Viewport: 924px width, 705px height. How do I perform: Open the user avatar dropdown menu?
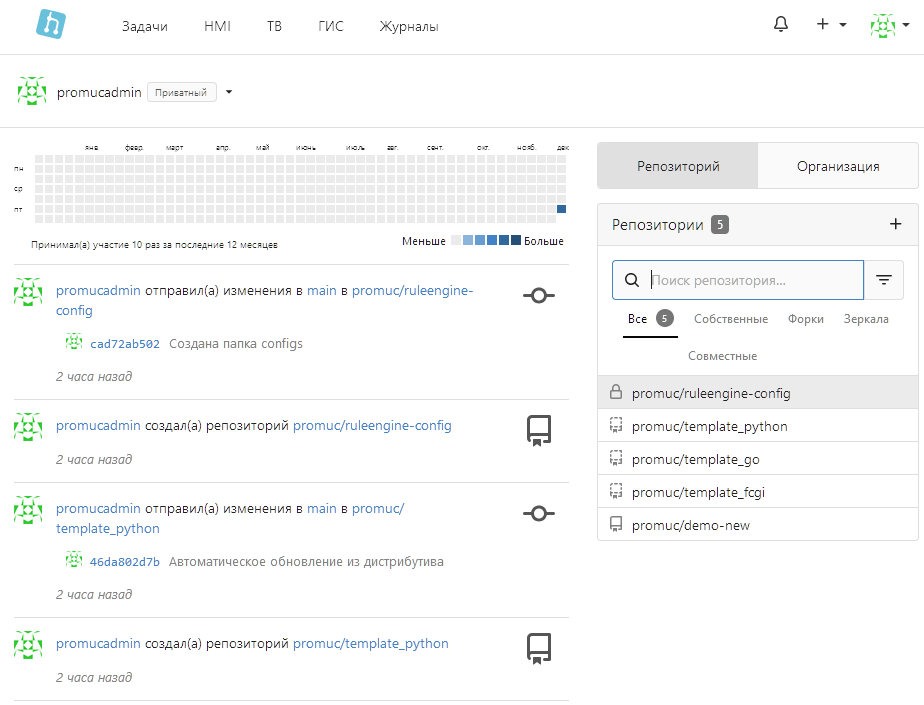[x=888, y=25]
